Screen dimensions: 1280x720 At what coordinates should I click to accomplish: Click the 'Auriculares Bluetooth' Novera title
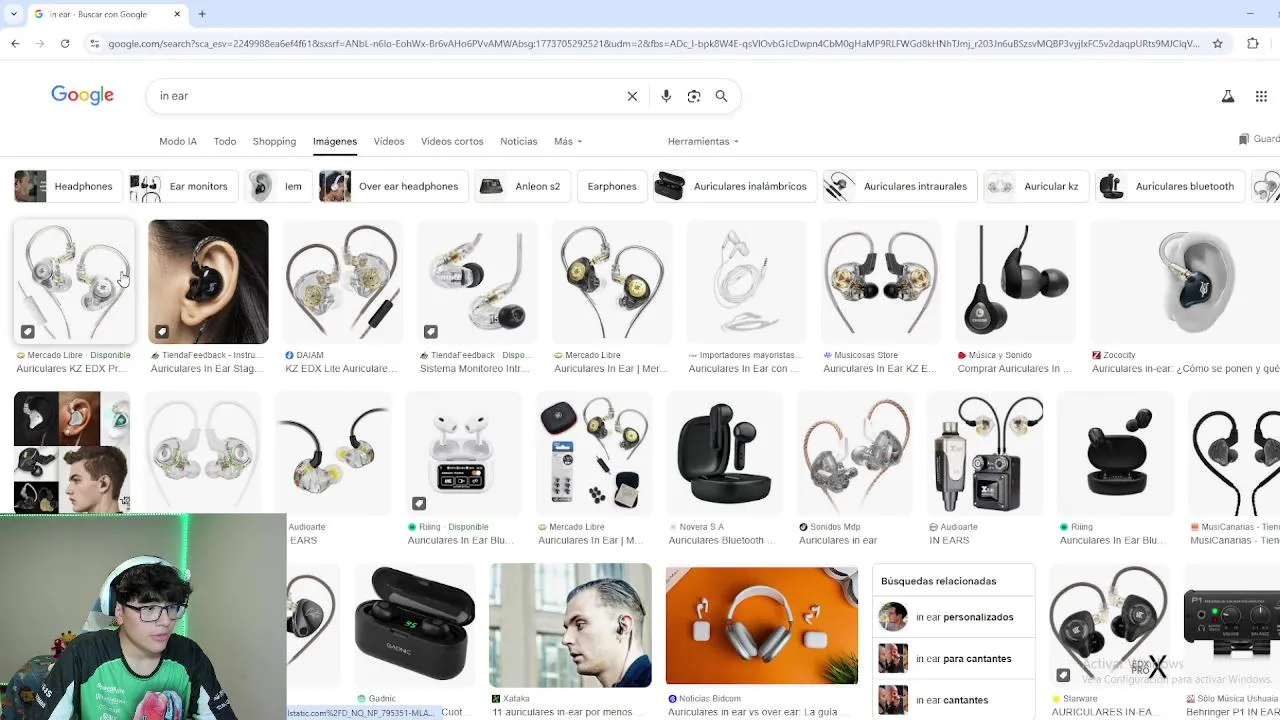[x=722, y=541]
